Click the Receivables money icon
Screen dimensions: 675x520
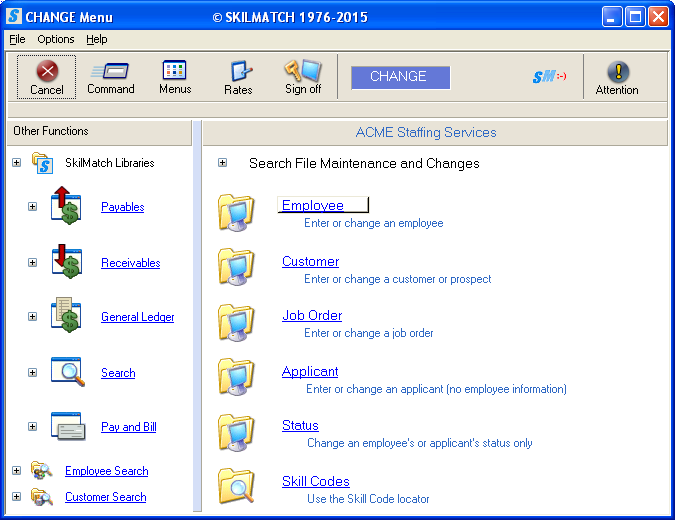coord(67,262)
